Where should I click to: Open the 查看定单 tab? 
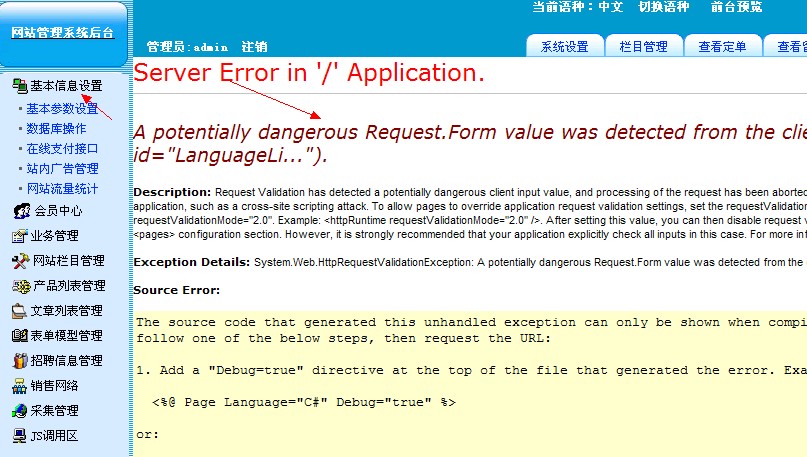[x=722, y=46]
